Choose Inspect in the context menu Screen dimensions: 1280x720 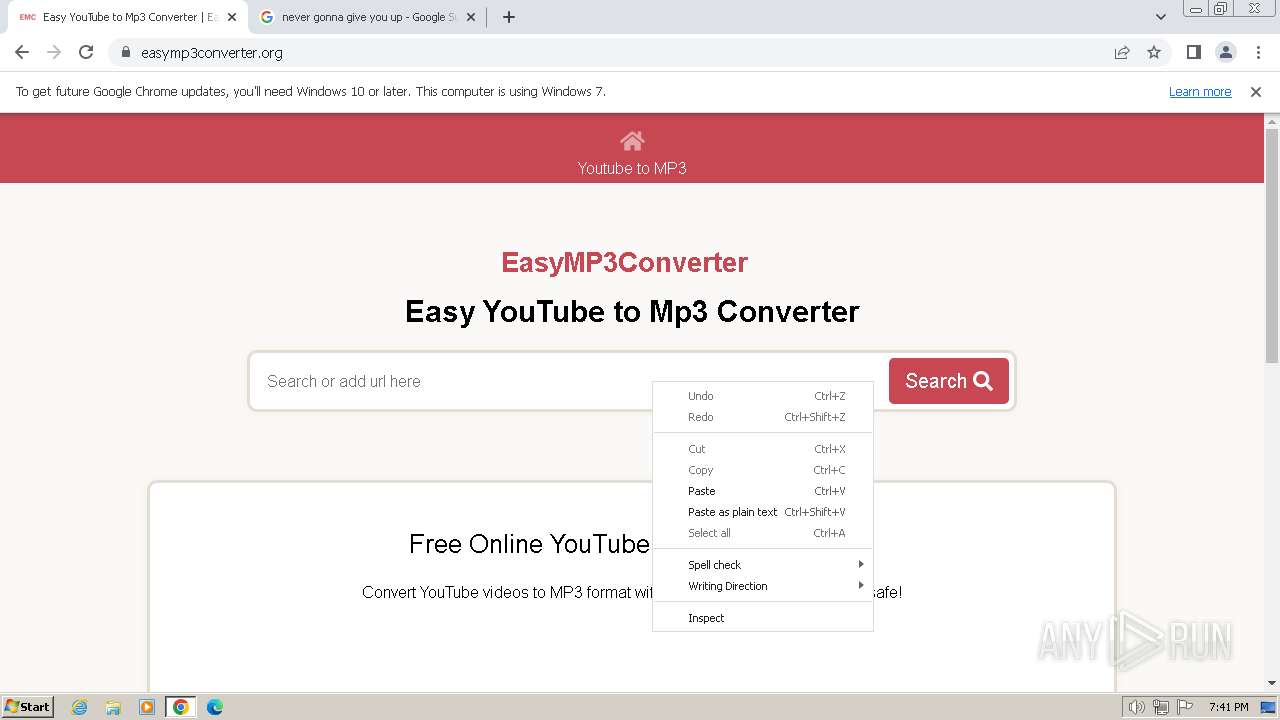tap(763, 618)
